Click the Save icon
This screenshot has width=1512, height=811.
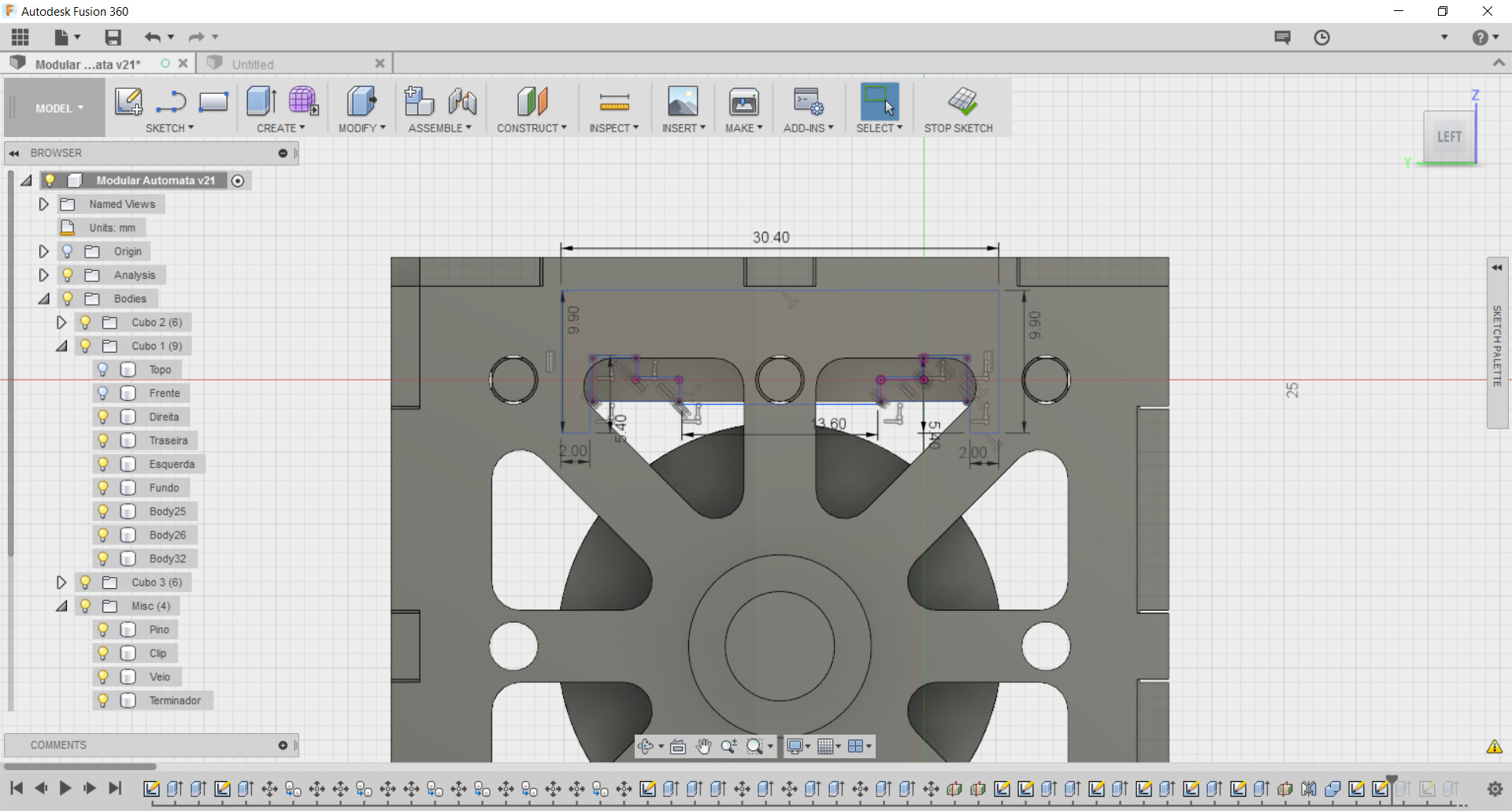pyautogui.click(x=113, y=37)
